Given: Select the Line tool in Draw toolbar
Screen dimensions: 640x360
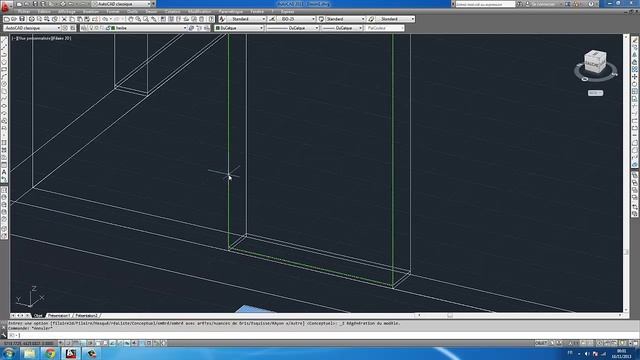Looking at the screenshot, I should coord(4,40).
